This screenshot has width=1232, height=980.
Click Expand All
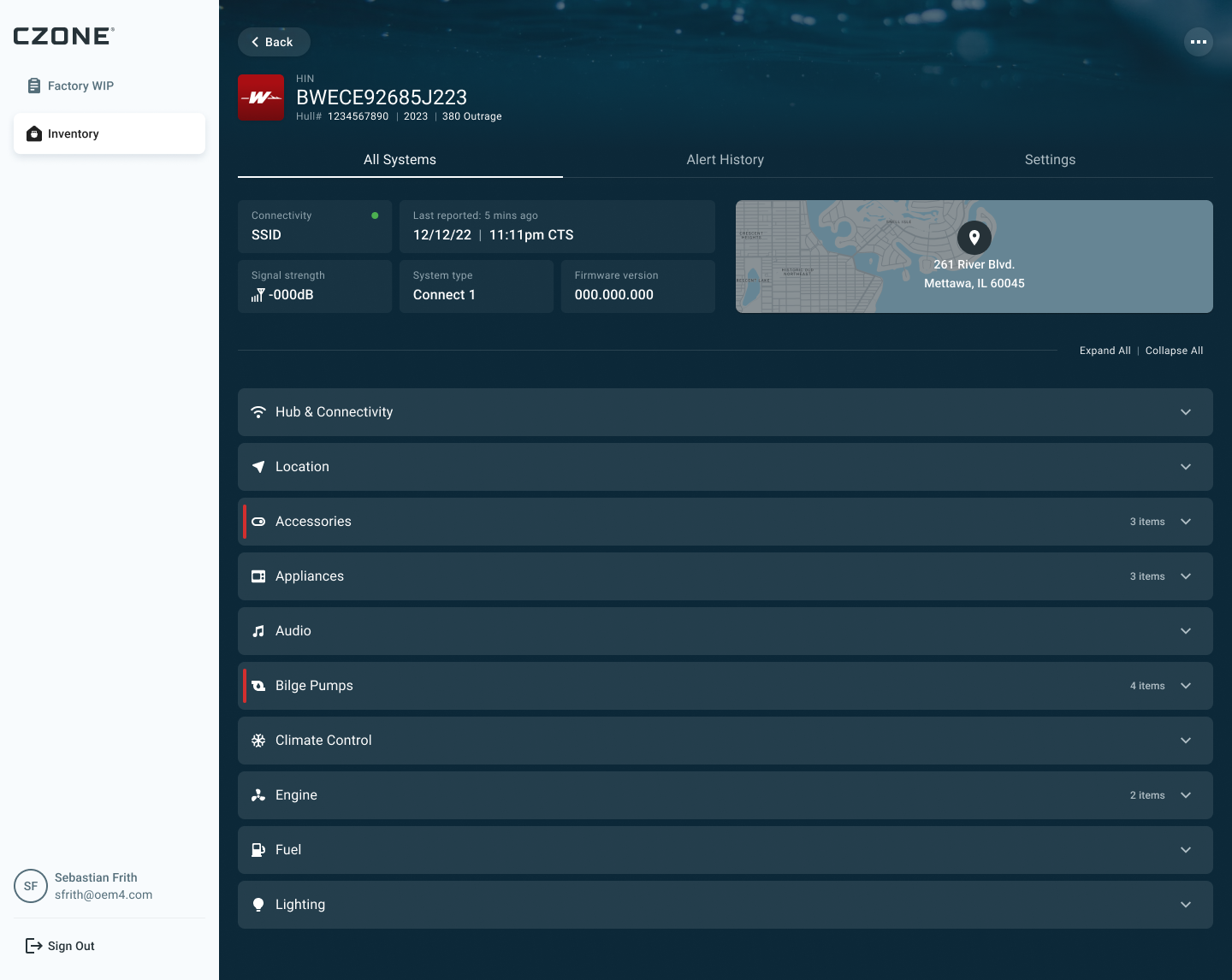pyautogui.click(x=1105, y=351)
